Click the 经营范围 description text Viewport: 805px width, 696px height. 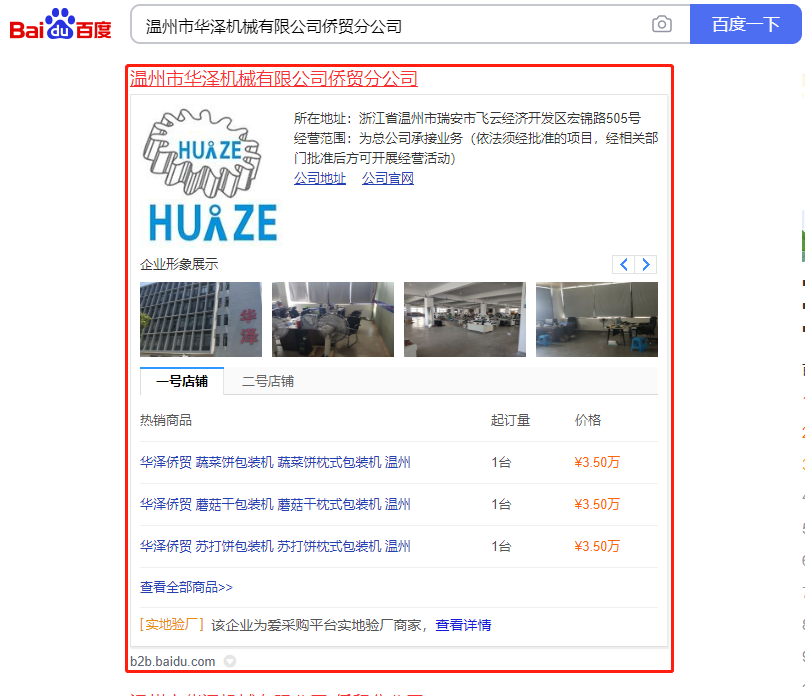476,148
